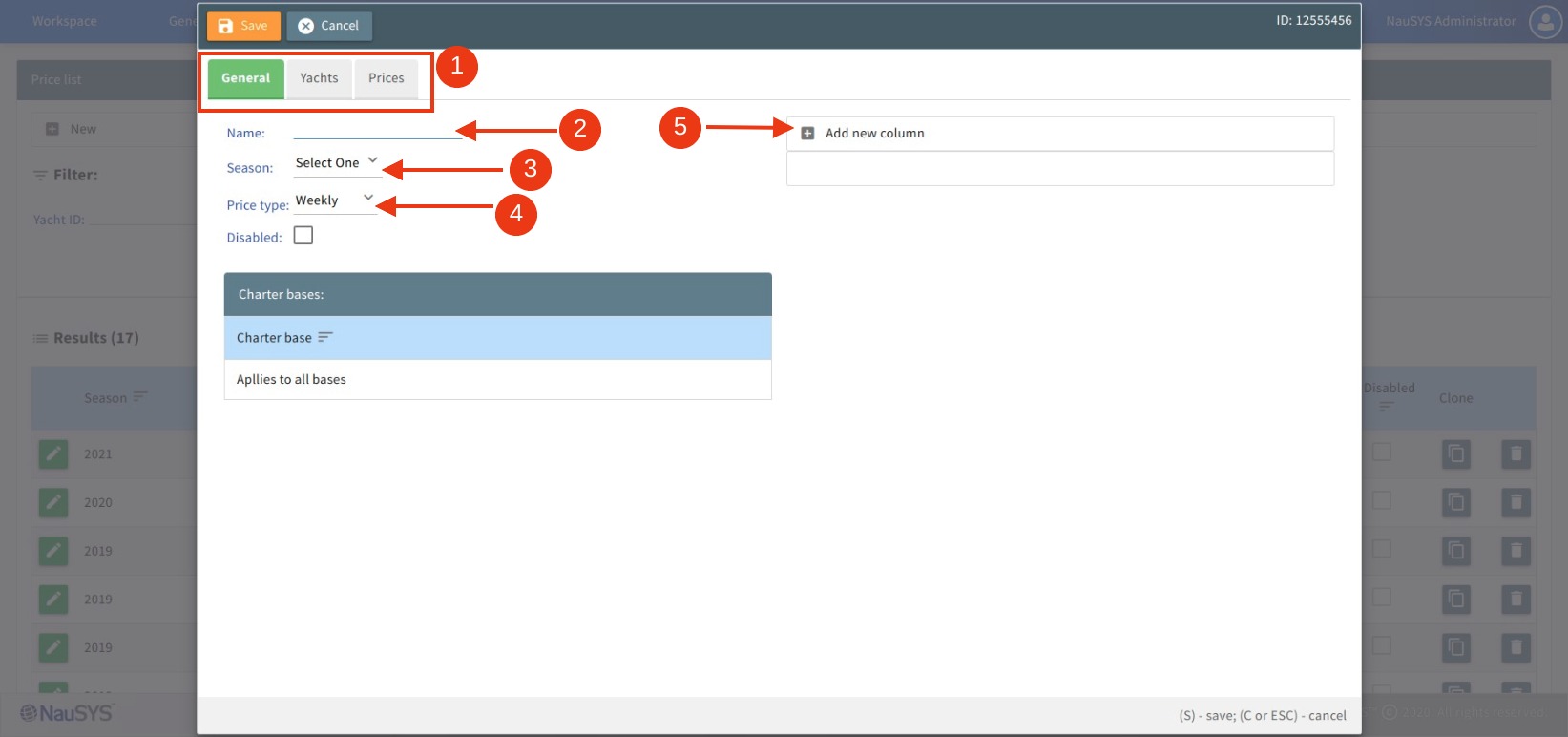Focus the Name input field

(x=378, y=132)
